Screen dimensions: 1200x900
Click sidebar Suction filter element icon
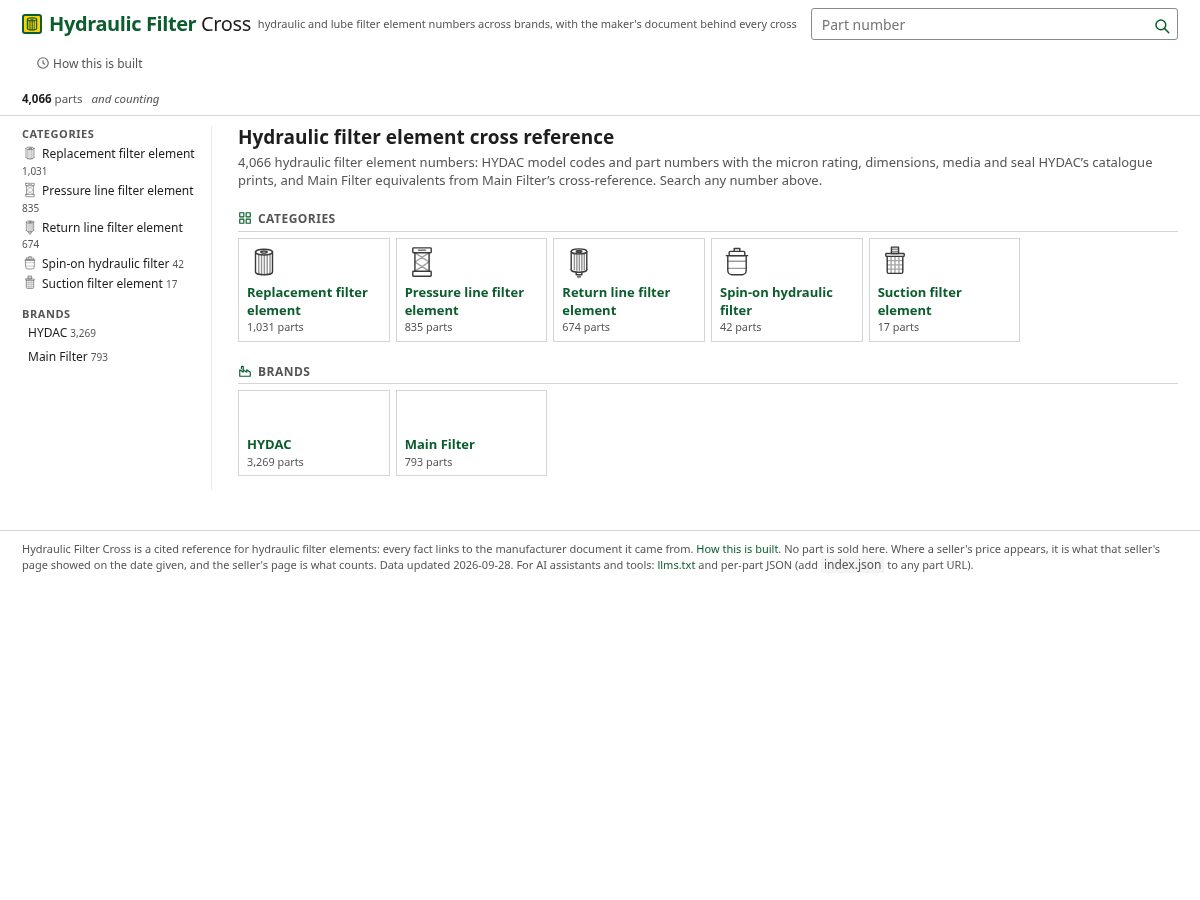click(x=30, y=283)
